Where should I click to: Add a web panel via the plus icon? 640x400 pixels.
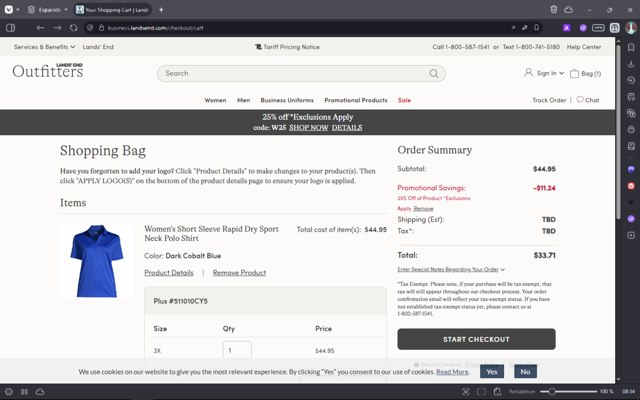point(631,235)
